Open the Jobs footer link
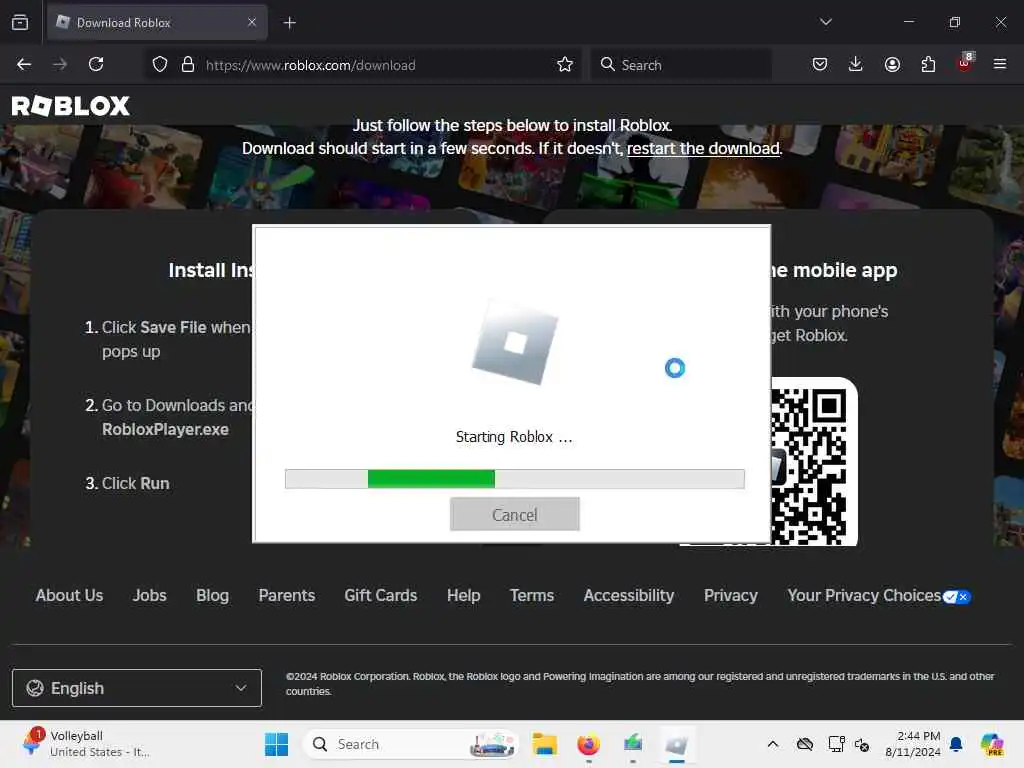Screen dimensions: 1024x768 (x=150, y=596)
